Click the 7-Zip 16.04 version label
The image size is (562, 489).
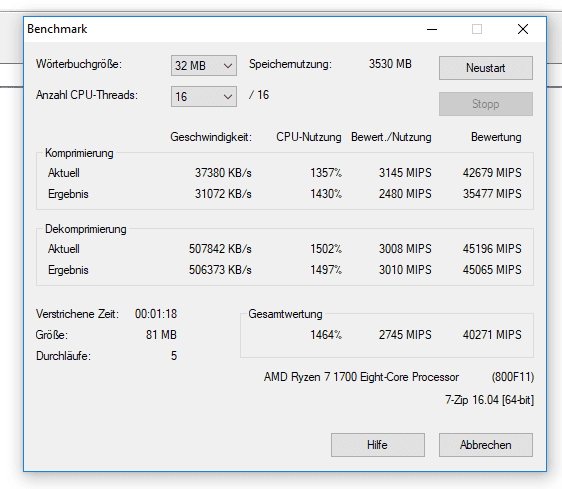[x=489, y=400]
